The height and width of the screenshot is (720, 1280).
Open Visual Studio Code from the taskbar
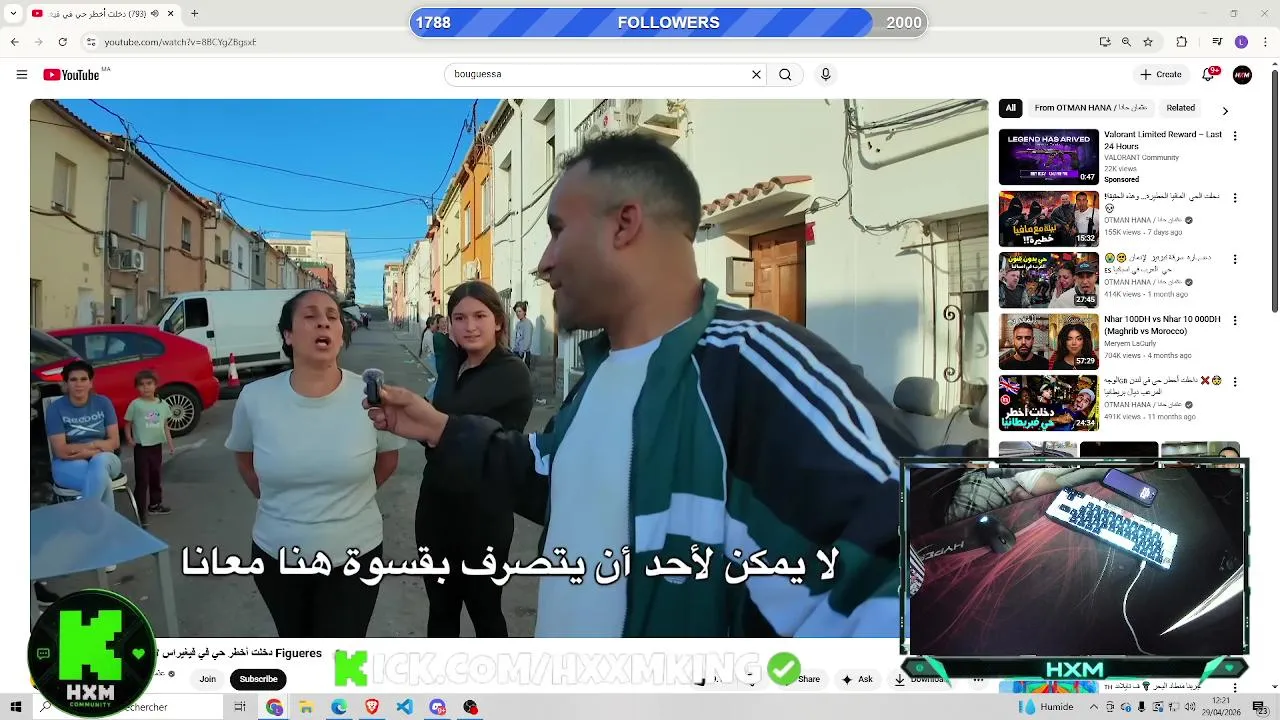tap(404, 707)
